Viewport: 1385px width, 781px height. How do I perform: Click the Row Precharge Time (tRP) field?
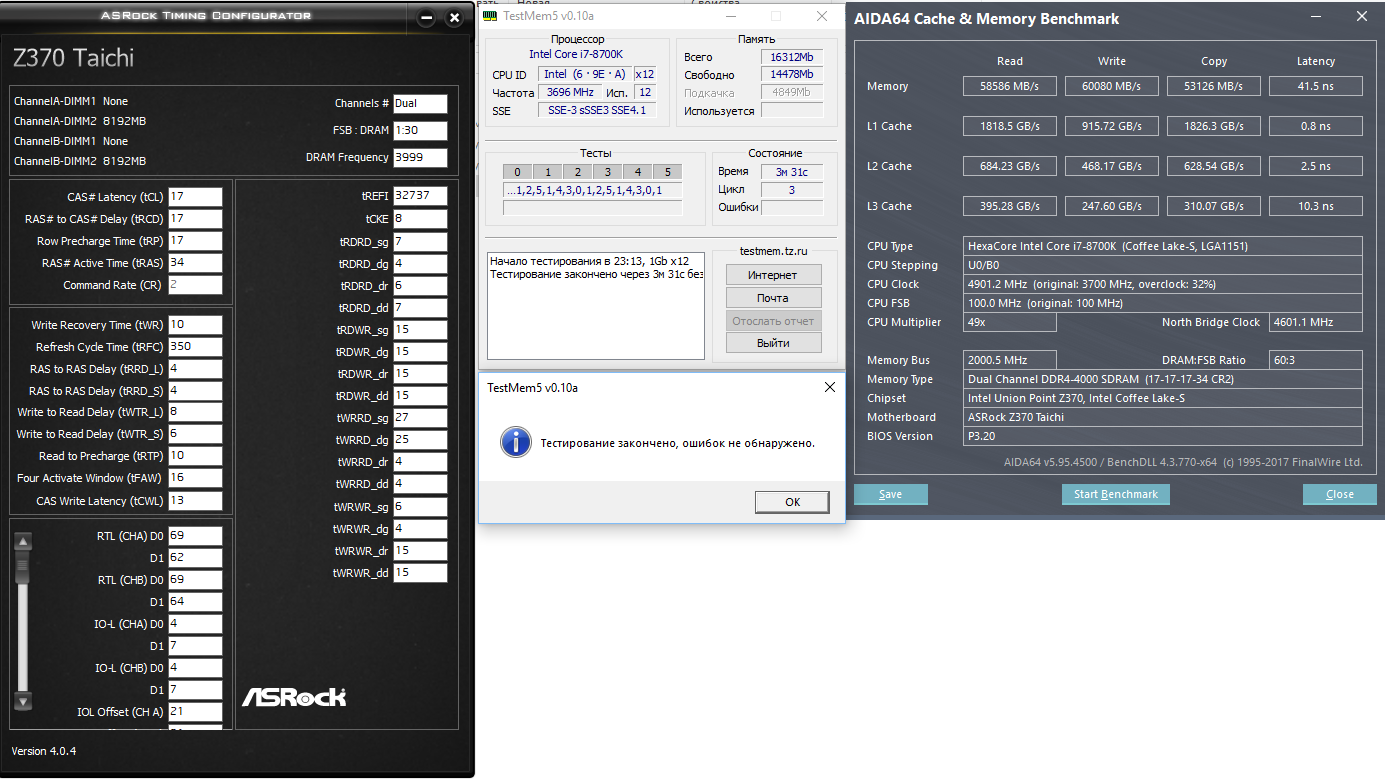coord(195,241)
